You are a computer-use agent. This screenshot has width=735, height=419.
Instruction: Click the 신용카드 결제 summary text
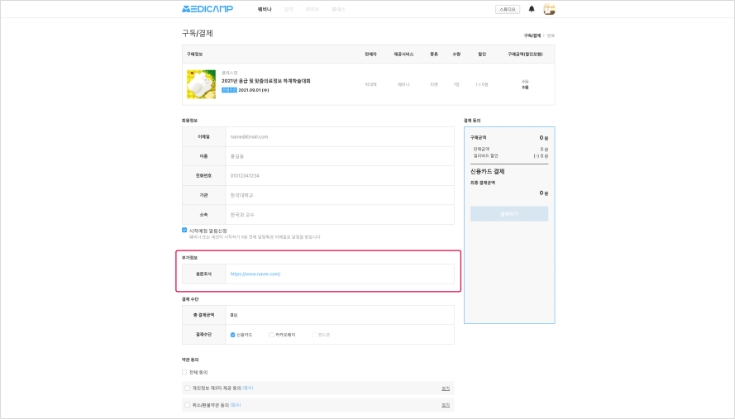[x=487, y=172]
